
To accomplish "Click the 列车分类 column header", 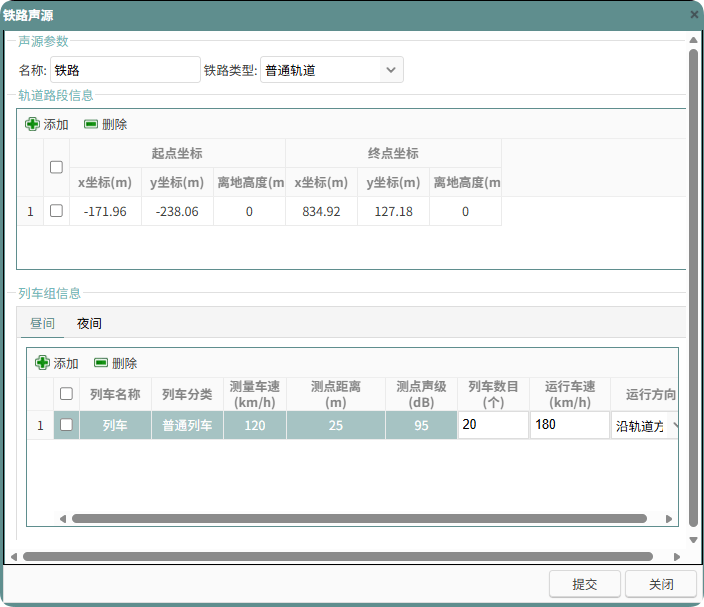I will (x=187, y=394).
